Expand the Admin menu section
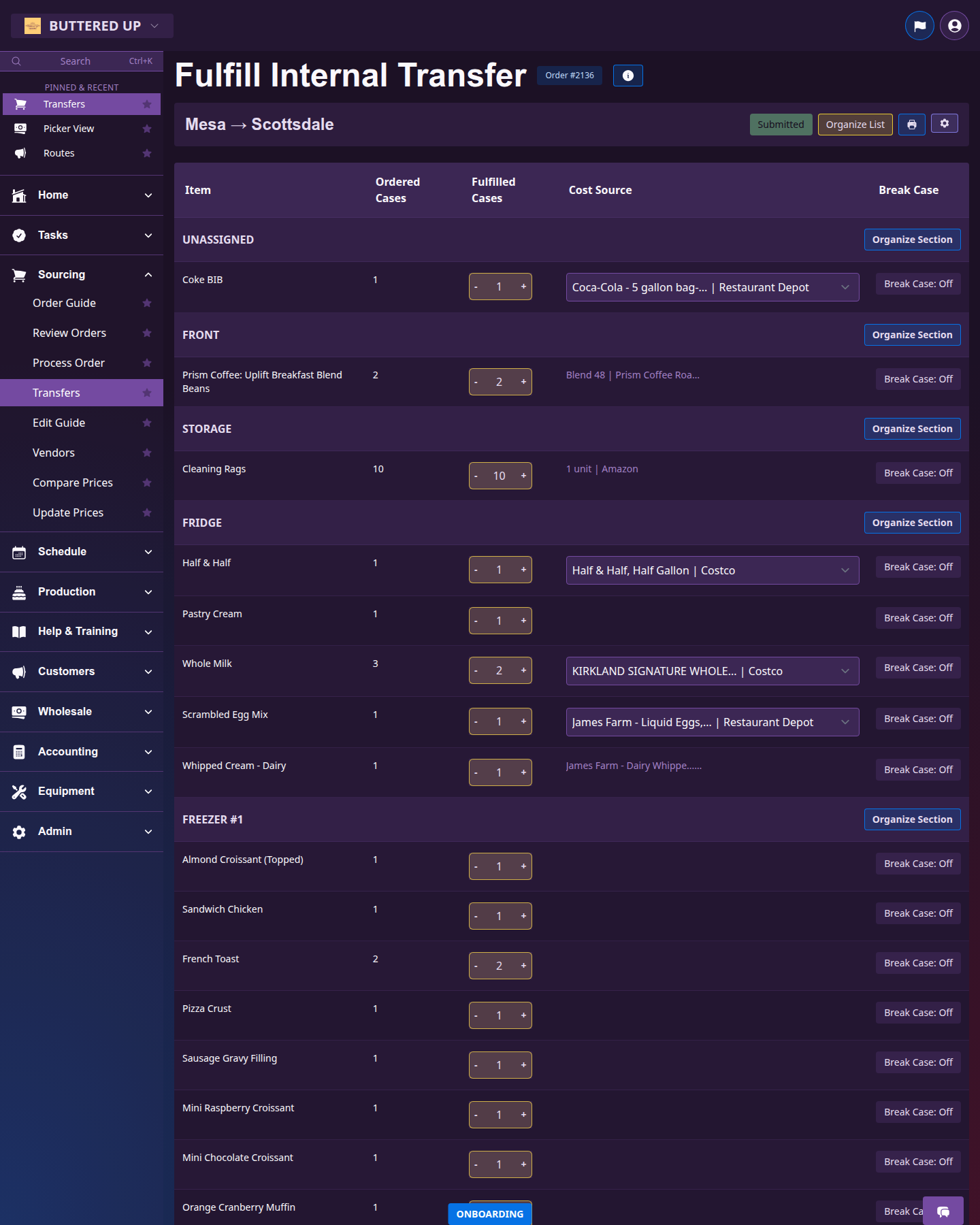 pyautogui.click(x=82, y=832)
